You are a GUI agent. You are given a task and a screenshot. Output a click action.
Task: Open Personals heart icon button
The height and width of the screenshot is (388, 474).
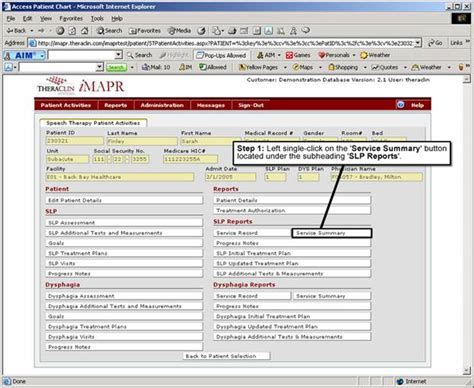click(334, 55)
